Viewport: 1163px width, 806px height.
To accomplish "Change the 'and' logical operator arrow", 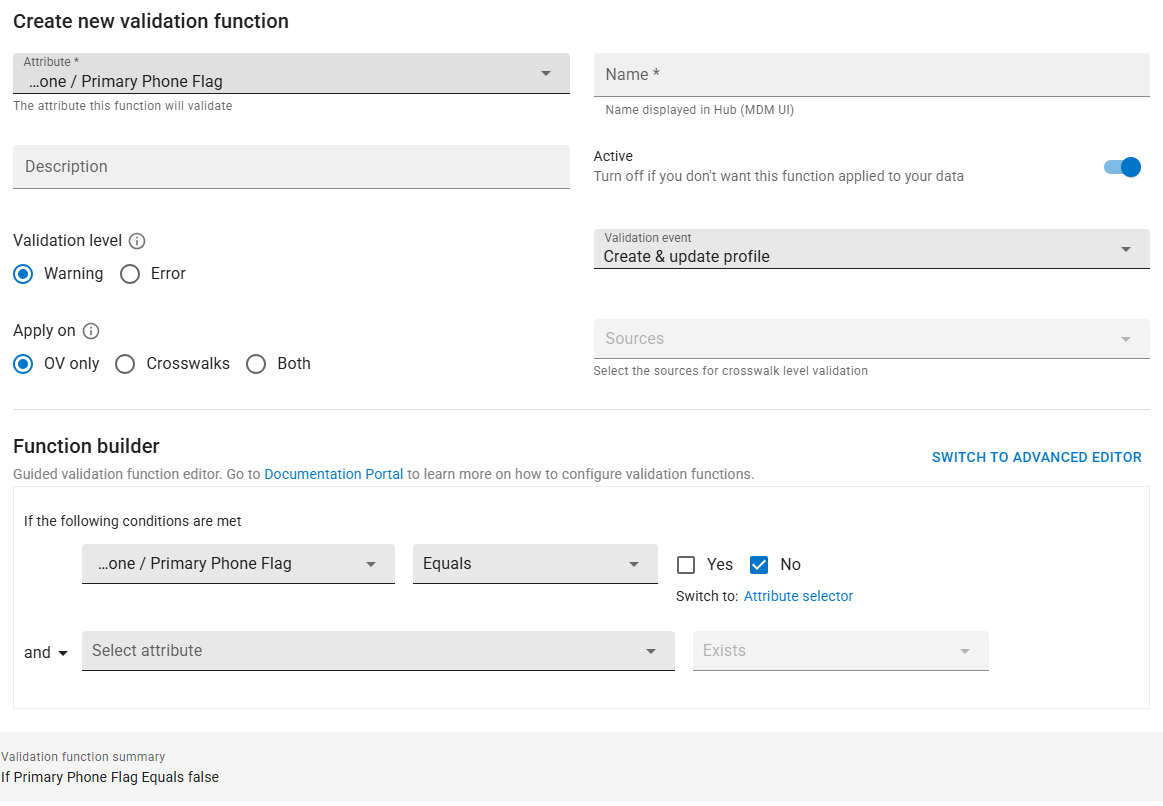I will coord(62,653).
